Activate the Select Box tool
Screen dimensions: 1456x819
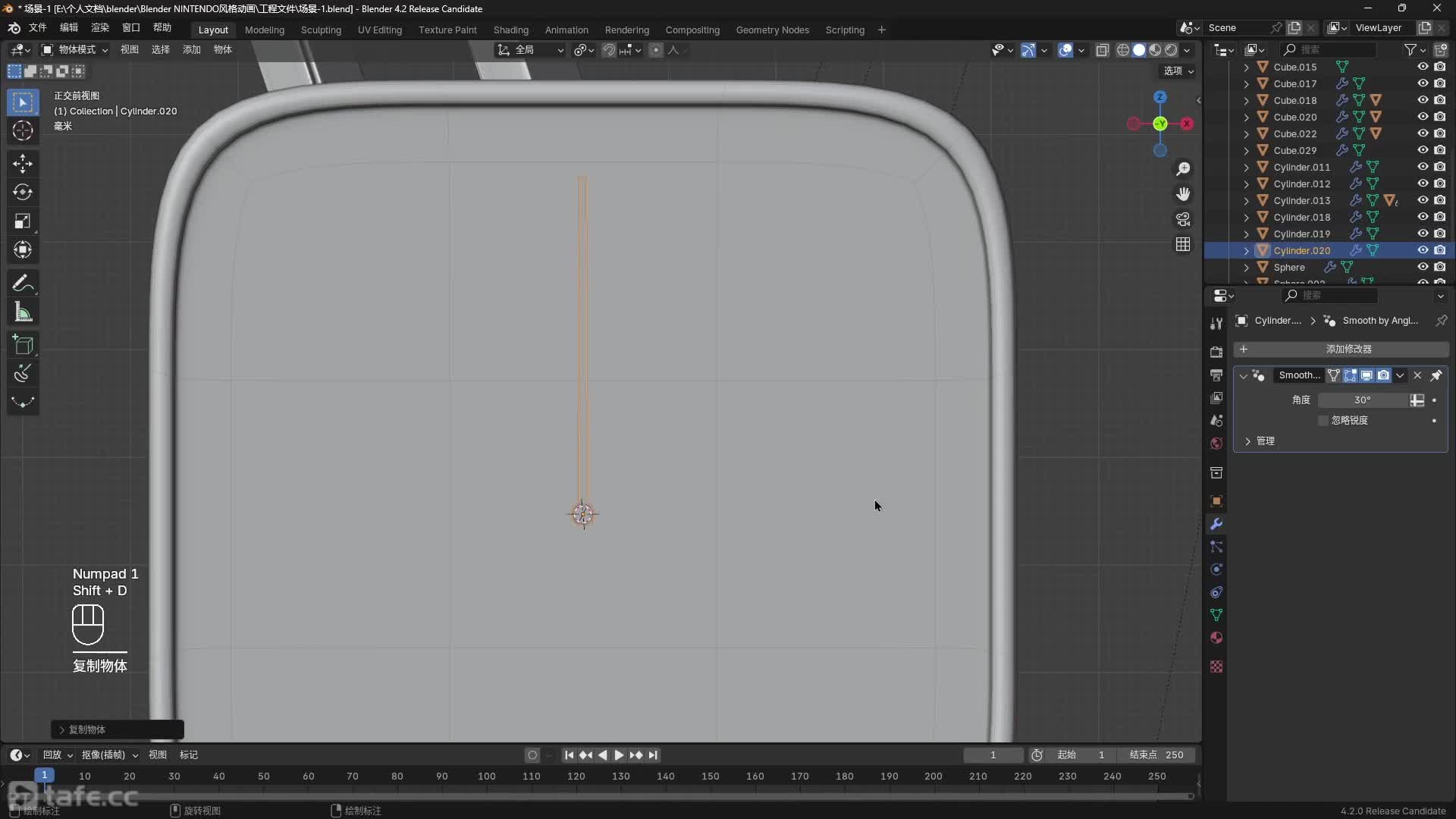(x=23, y=102)
